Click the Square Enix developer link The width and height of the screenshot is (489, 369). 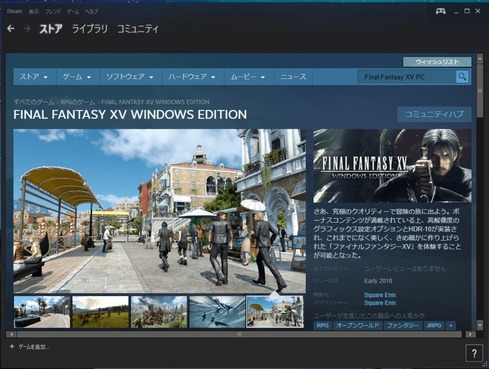point(380,295)
